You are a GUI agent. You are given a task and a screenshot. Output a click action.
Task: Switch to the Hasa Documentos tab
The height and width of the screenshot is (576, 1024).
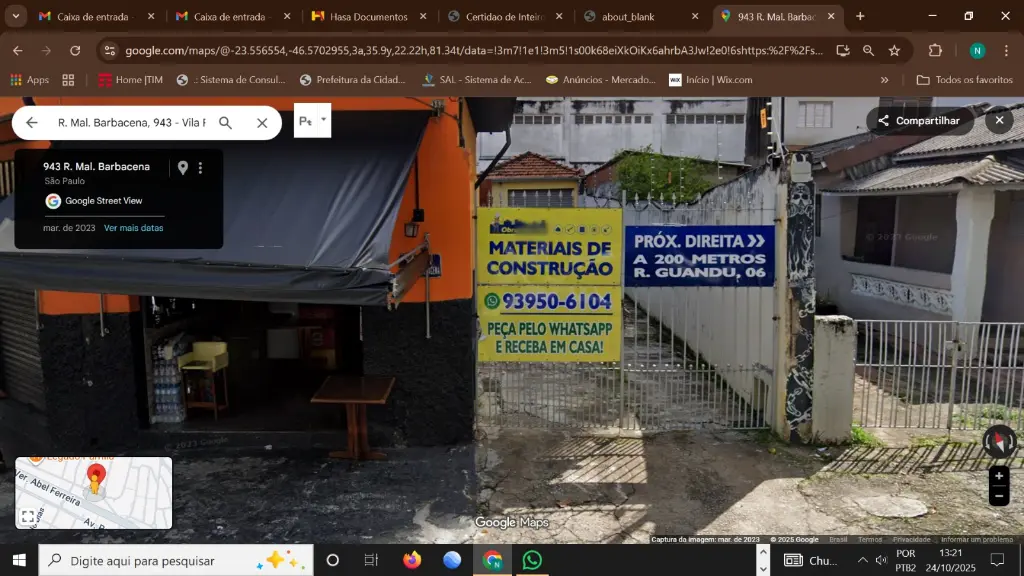[x=367, y=17]
